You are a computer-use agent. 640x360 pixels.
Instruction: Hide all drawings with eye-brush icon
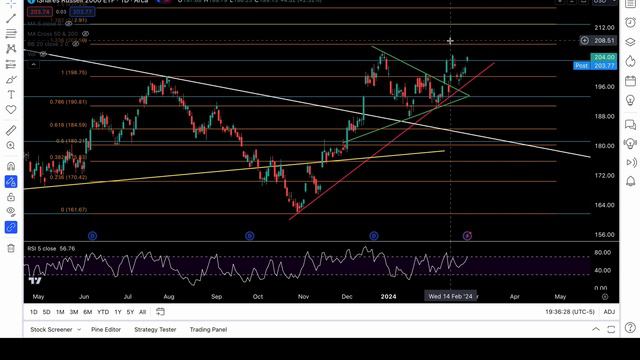[11, 212]
